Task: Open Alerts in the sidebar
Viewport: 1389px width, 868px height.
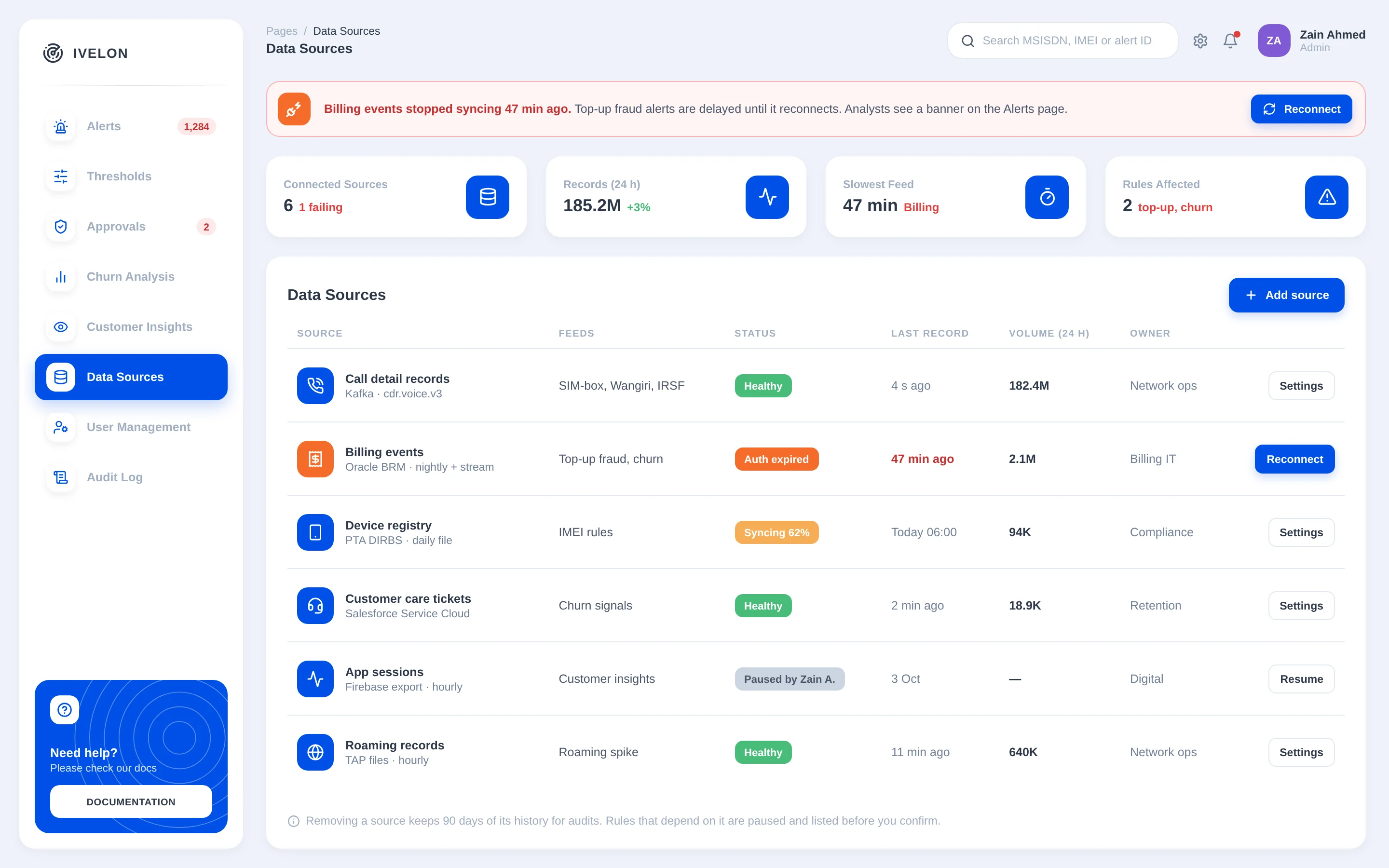Action: (131, 126)
